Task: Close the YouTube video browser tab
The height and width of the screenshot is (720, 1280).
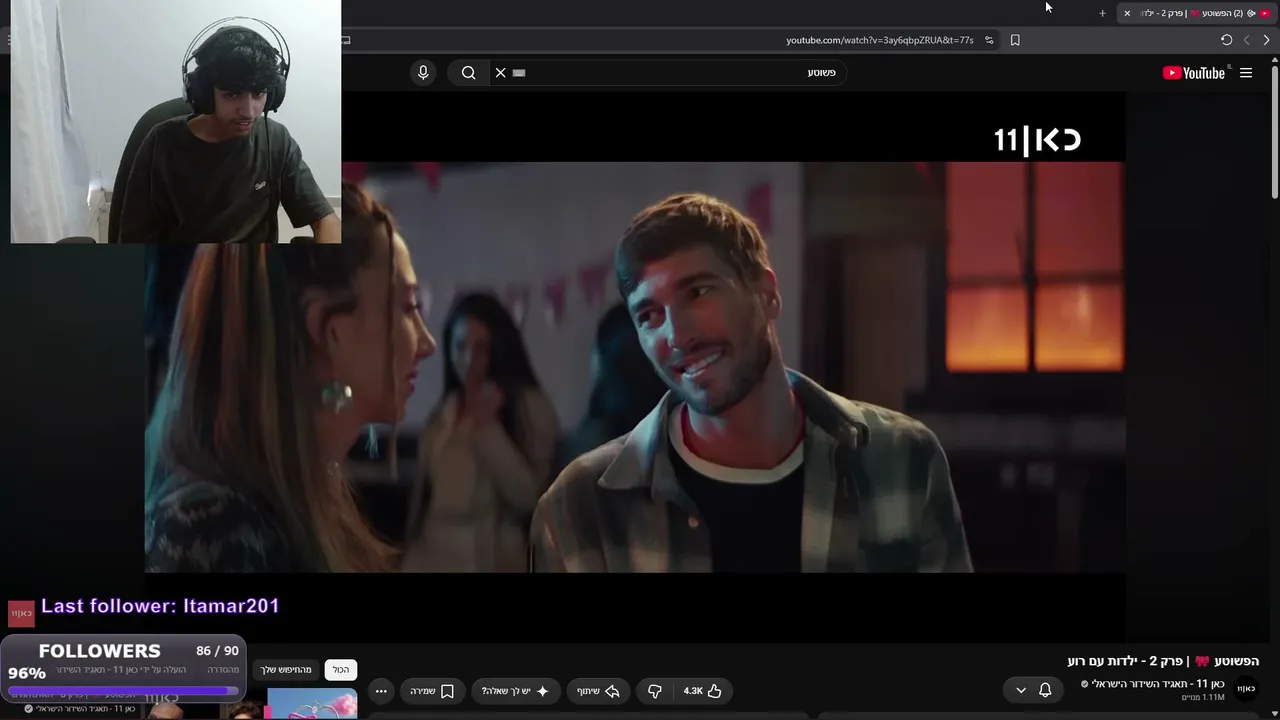Action: 1127,13
